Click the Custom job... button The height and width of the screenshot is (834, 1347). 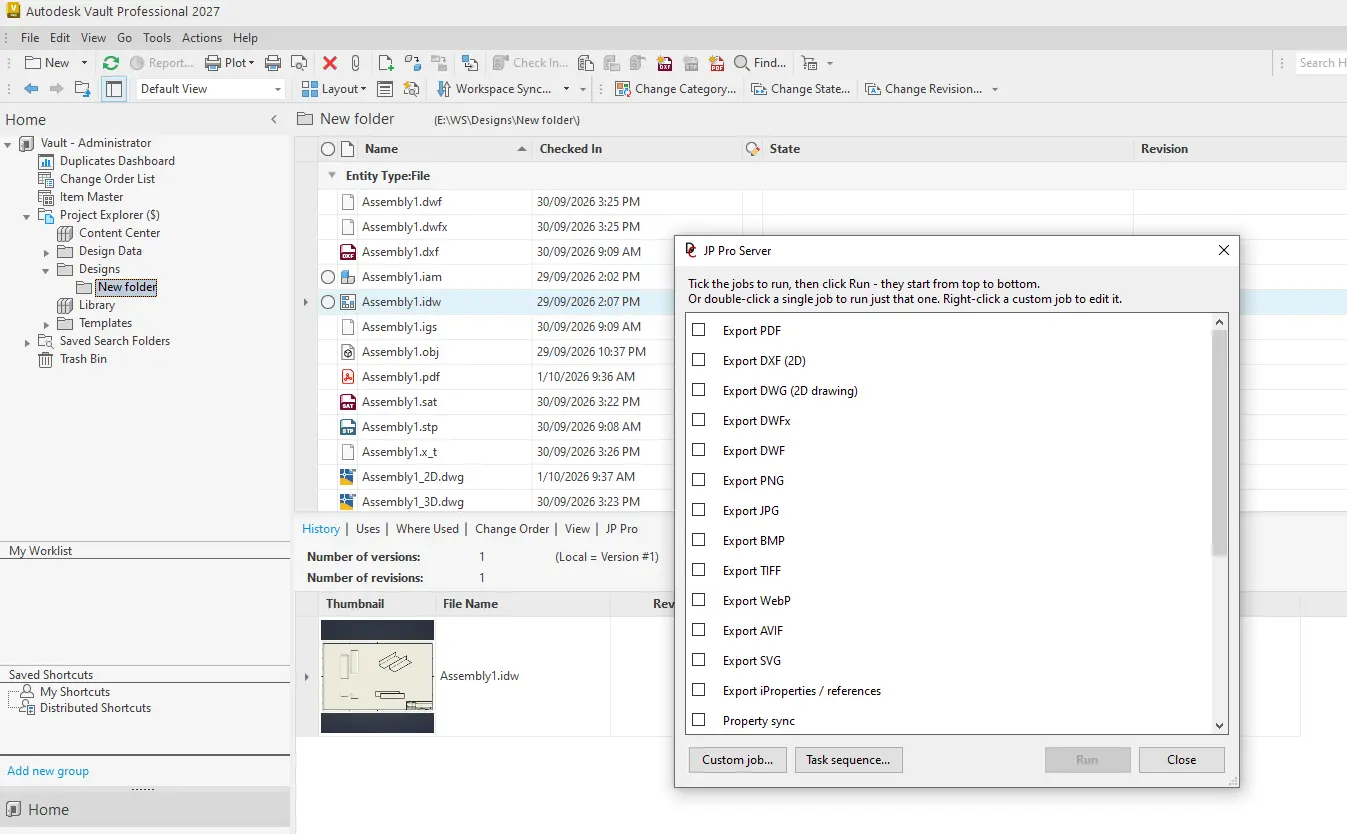coord(738,760)
